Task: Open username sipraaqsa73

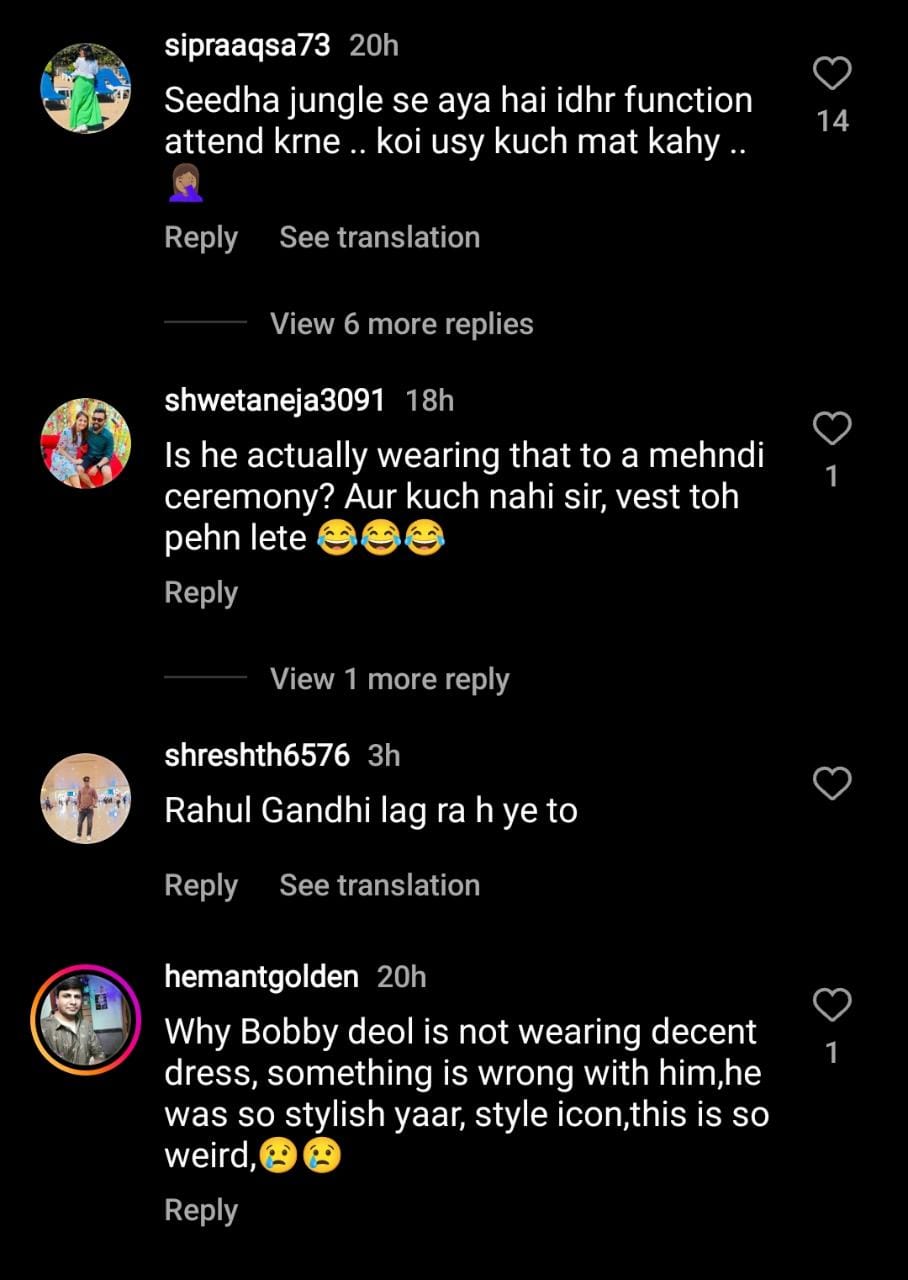Action: click(247, 46)
